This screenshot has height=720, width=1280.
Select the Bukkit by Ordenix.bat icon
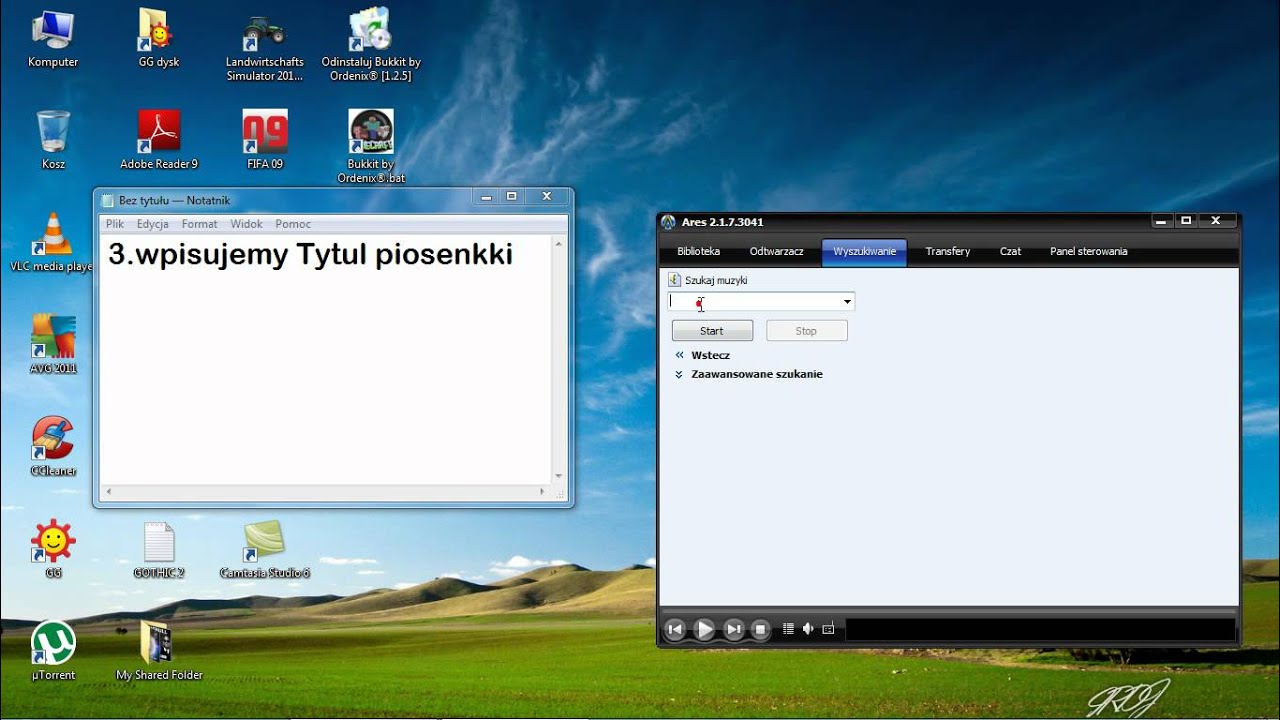pos(371,147)
